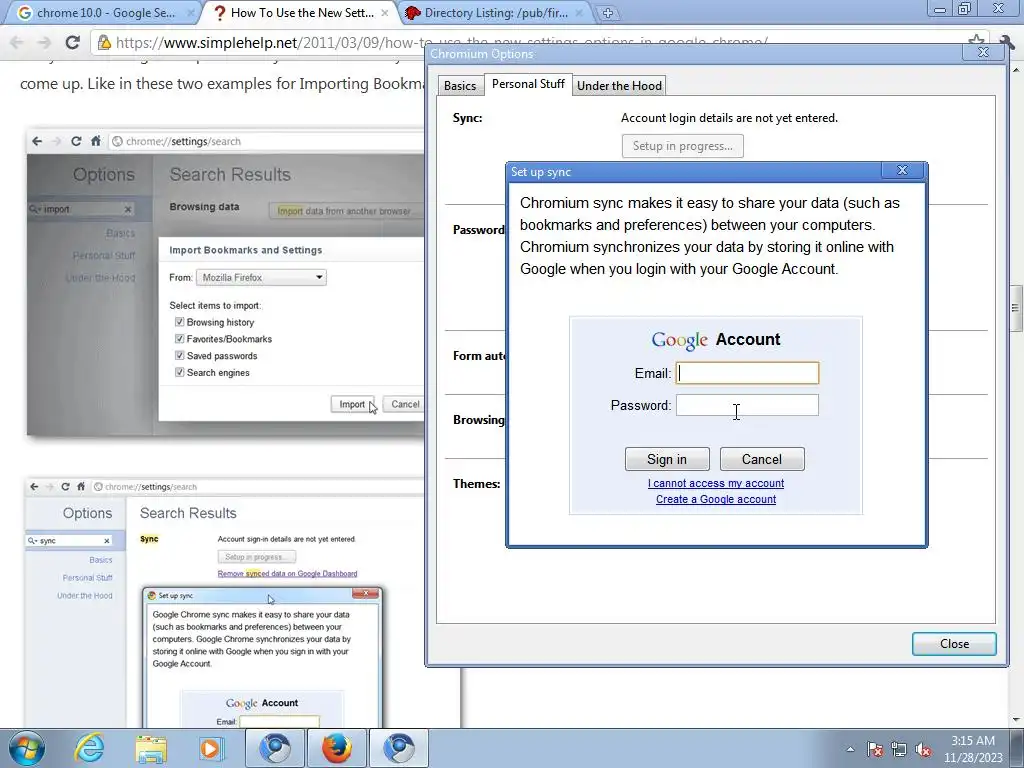Open a new tab with plus button
Viewport: 1024px width, 768px height.
click(607, 13)
